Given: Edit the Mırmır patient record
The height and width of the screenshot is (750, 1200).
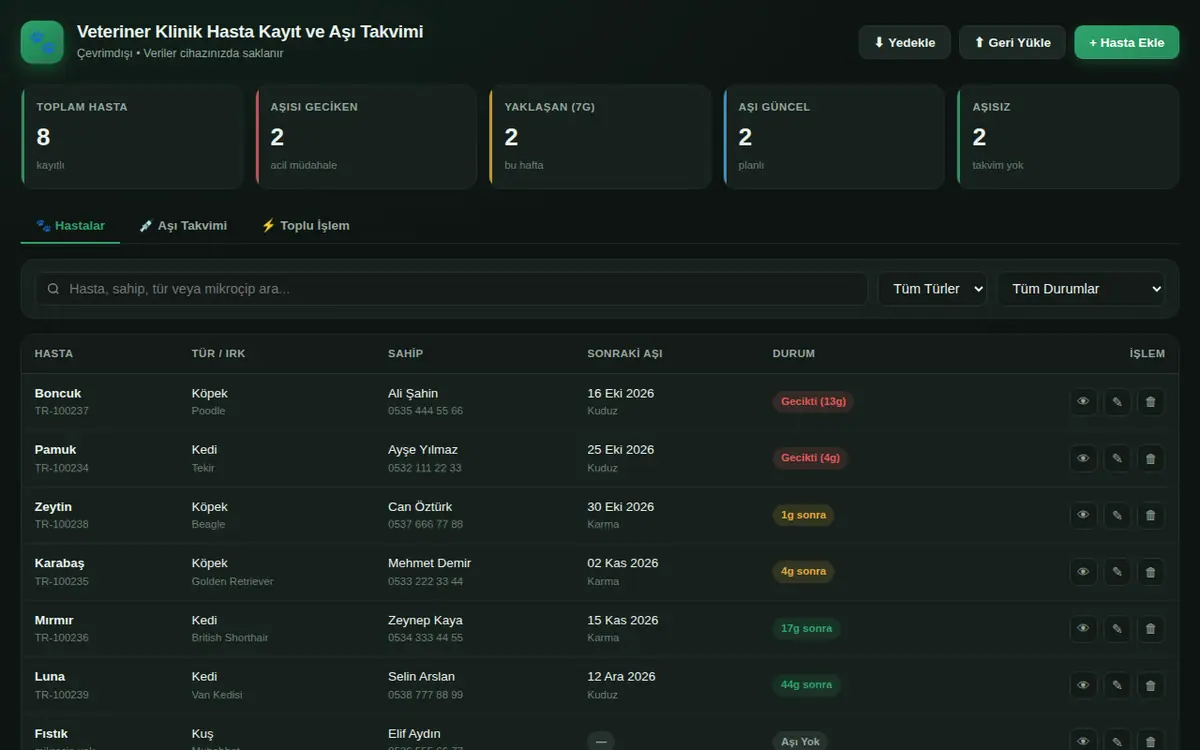Looking at the screenshot, I should click(x=1117, y=629).
